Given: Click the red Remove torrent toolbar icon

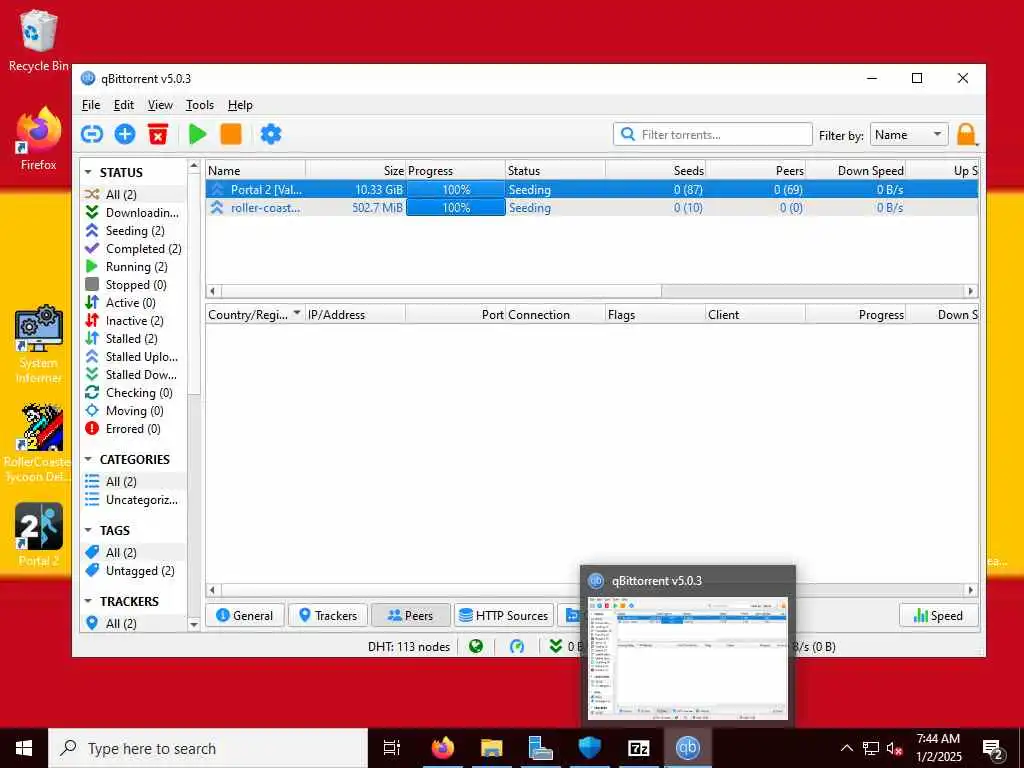Looking at the screenshot, I should tap(158, 135).
